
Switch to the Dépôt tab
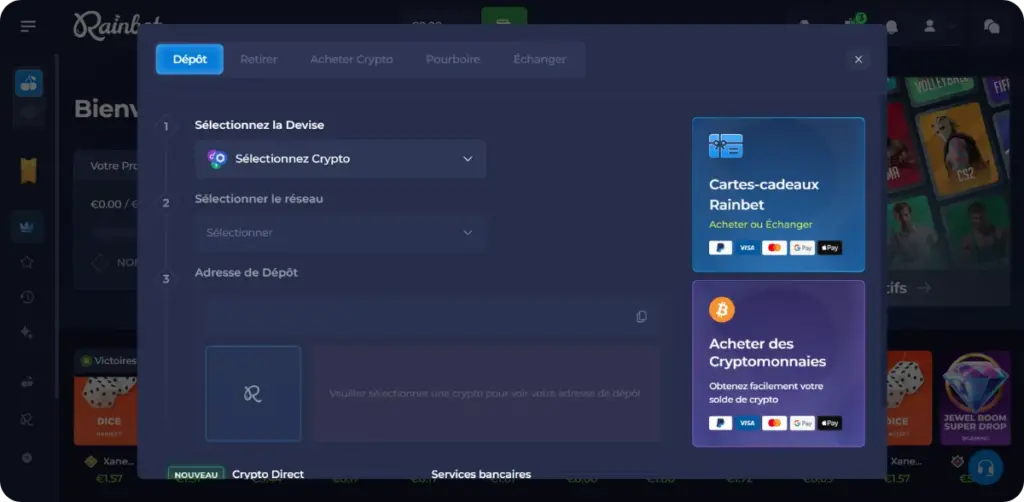[189, 59]
